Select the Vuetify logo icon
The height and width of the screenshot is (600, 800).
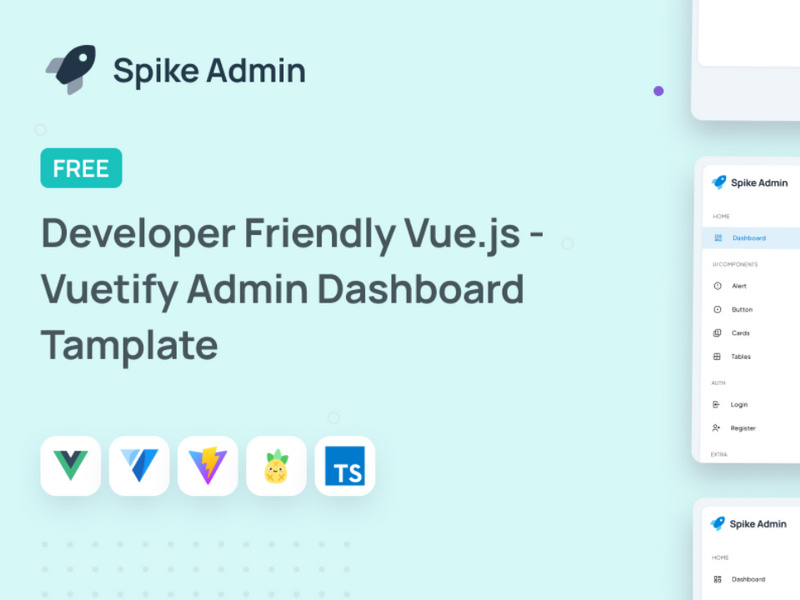tap(138, 465)
